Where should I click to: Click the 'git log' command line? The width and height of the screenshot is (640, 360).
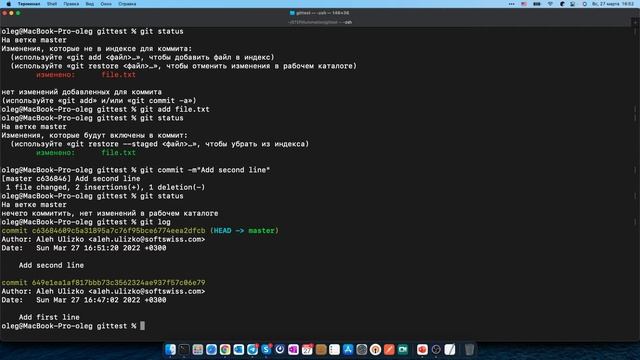coord(86,222)
